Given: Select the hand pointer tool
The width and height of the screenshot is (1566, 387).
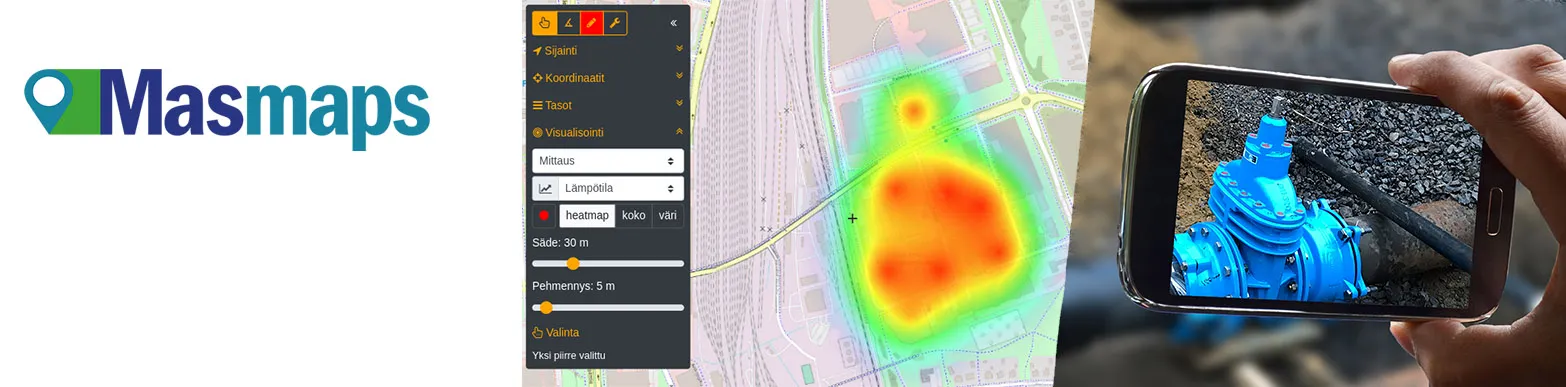Looking at the screenshot, I should (544, 23).
